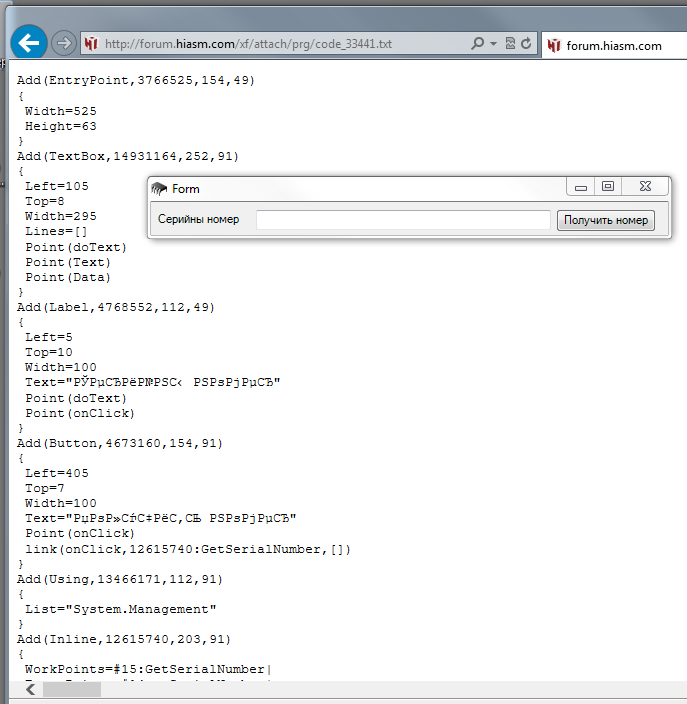Click the 'Серийны номер' label
The height and width of the screenshot is (704, 687).
coord(198,220)
